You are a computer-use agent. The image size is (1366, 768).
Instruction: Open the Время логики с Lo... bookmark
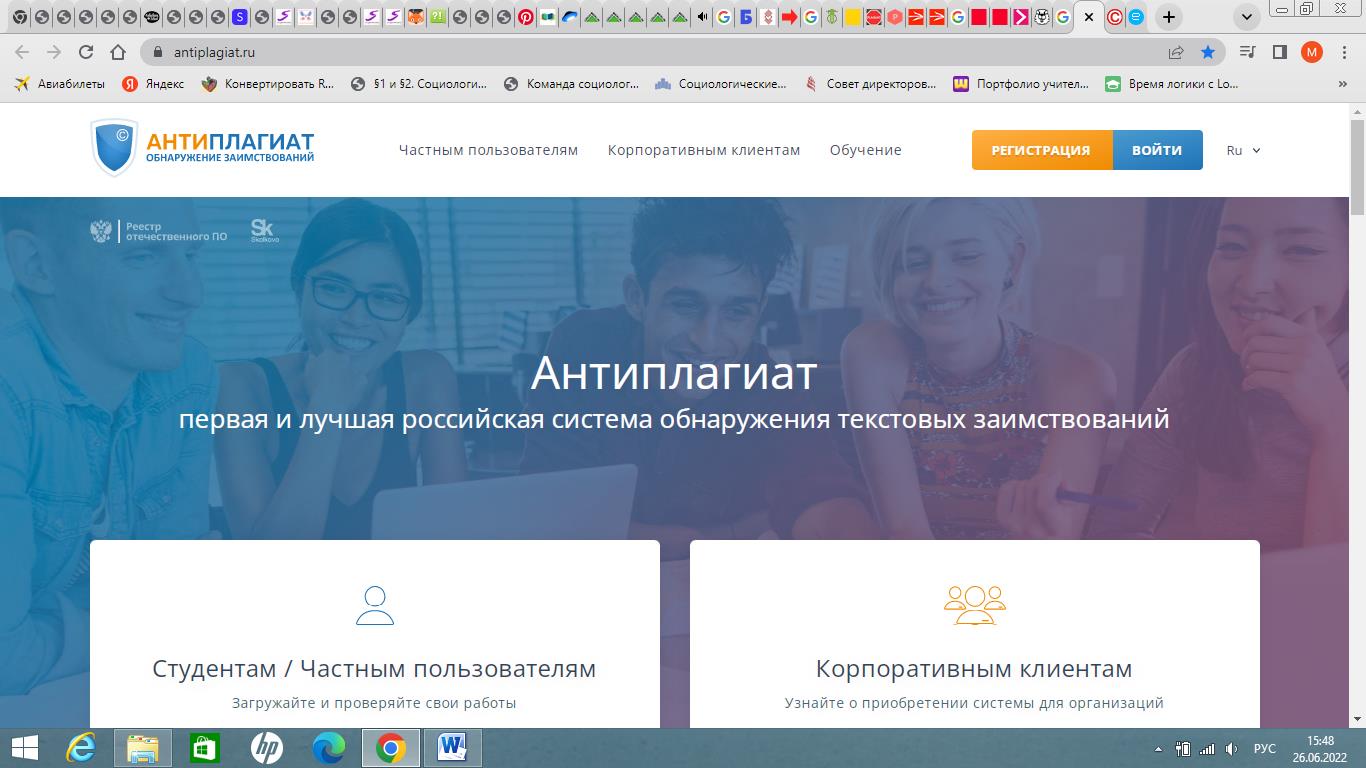1172,84
